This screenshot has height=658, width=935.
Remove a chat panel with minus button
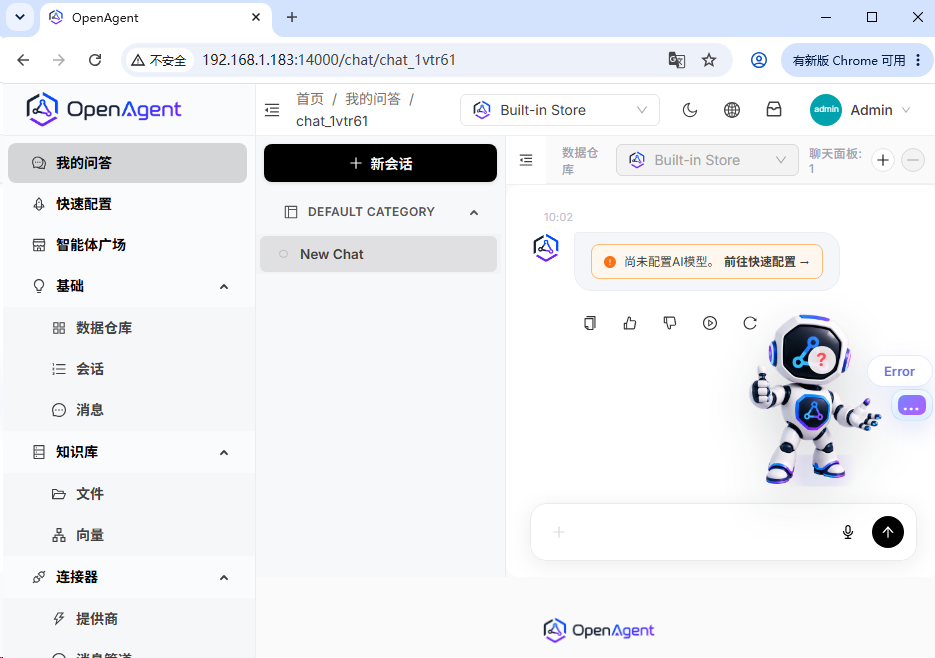(x=912, y=160)
